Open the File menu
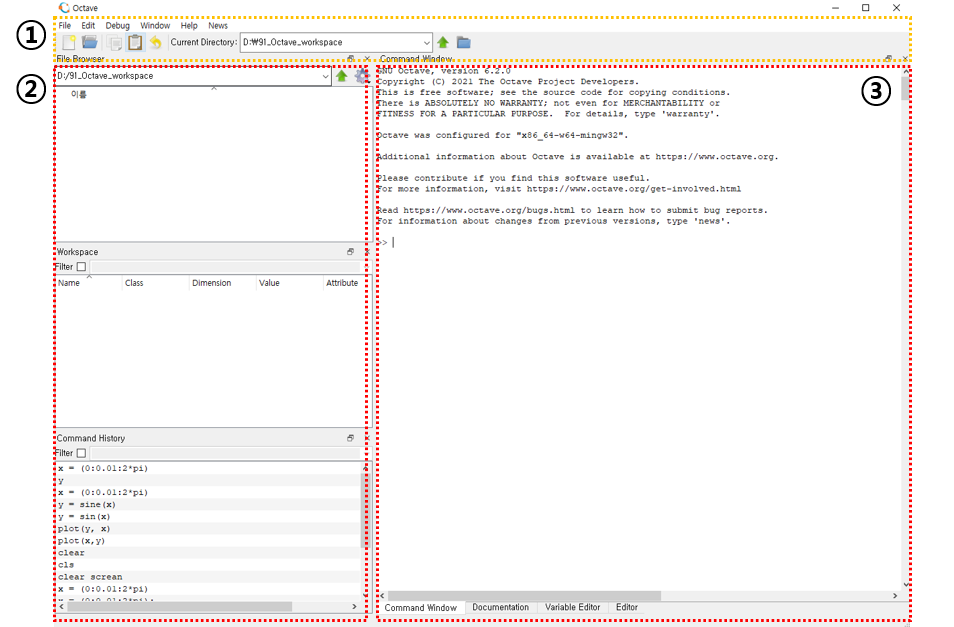Screen dimensions: 954x627 coord(64,26)
